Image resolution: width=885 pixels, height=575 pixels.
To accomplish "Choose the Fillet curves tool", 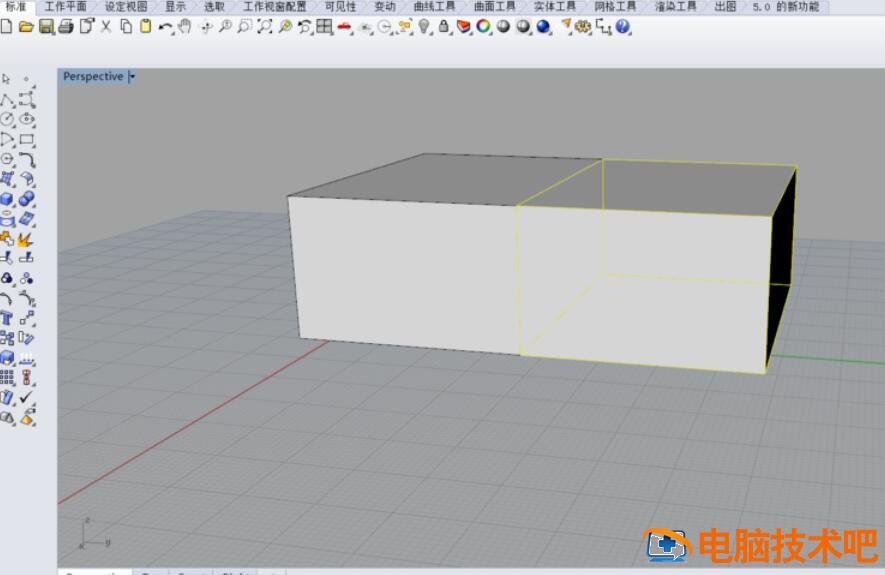I will (x=27, y=159).
